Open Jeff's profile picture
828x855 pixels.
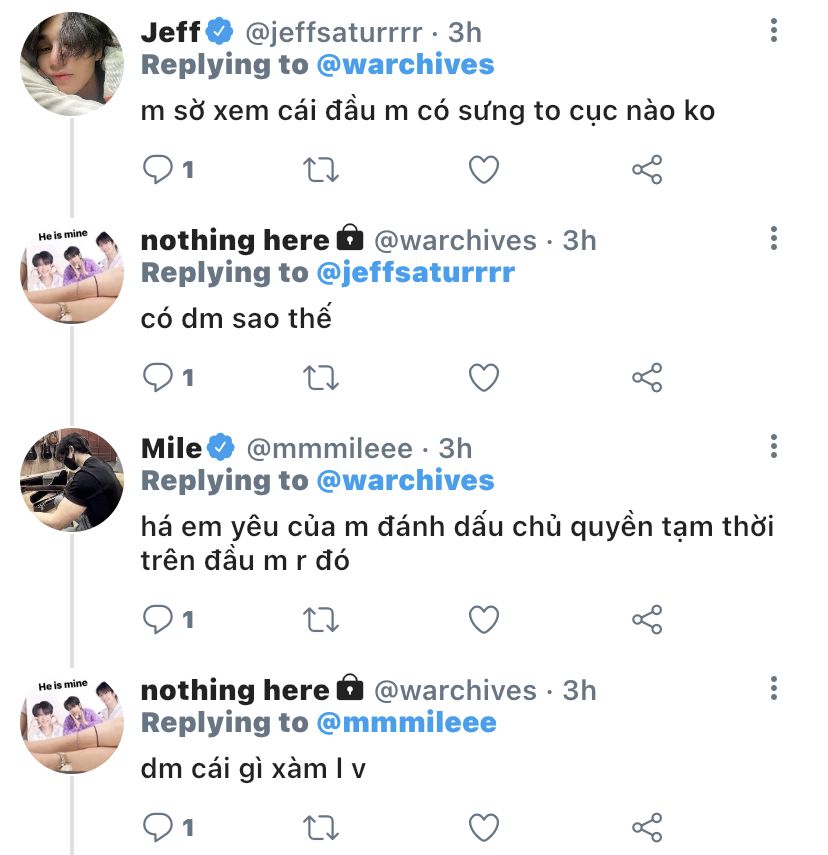(x=71, y=62)
